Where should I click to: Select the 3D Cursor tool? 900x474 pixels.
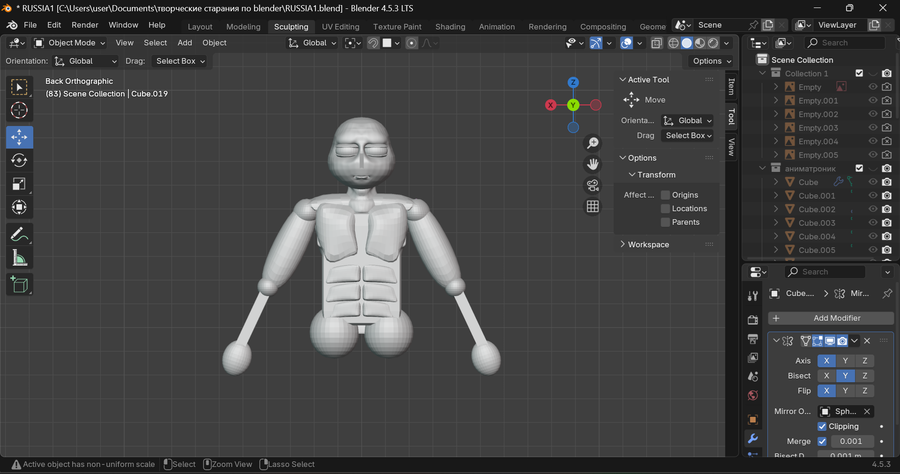click(x=19, y=110)
